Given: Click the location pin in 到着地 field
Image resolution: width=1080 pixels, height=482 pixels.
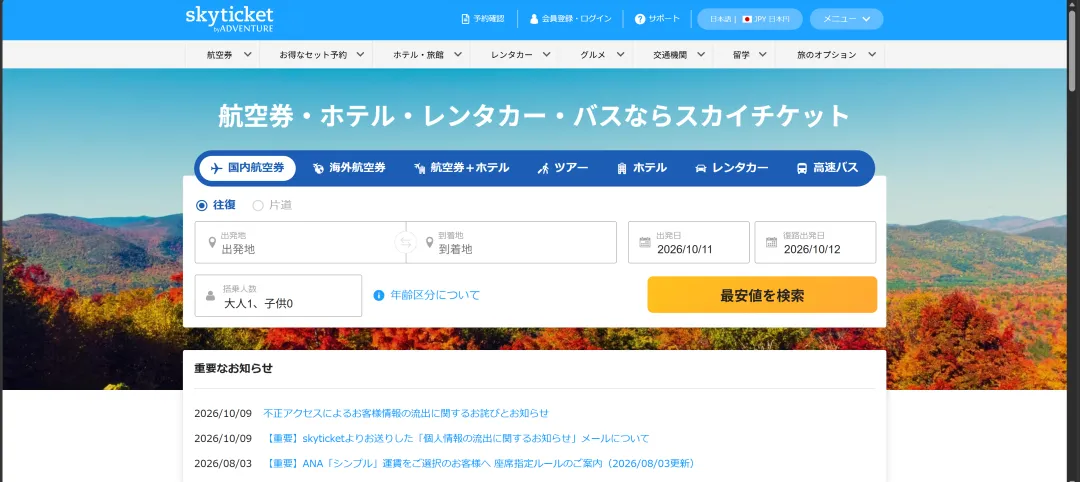Looking at the screenshot, I should [430, 242].
